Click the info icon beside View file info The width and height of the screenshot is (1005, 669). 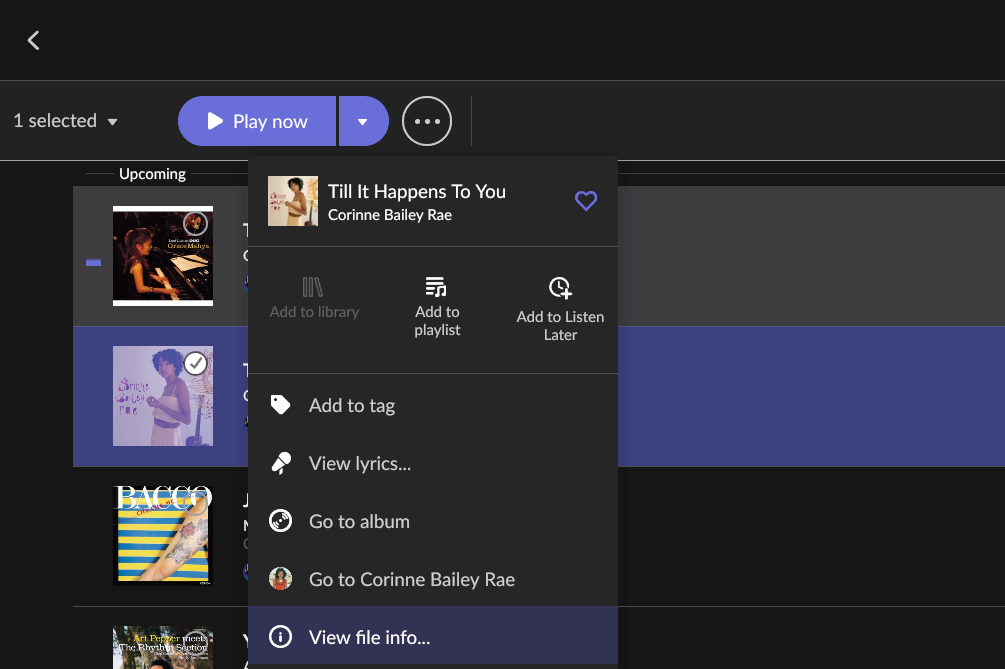[281, 637]
